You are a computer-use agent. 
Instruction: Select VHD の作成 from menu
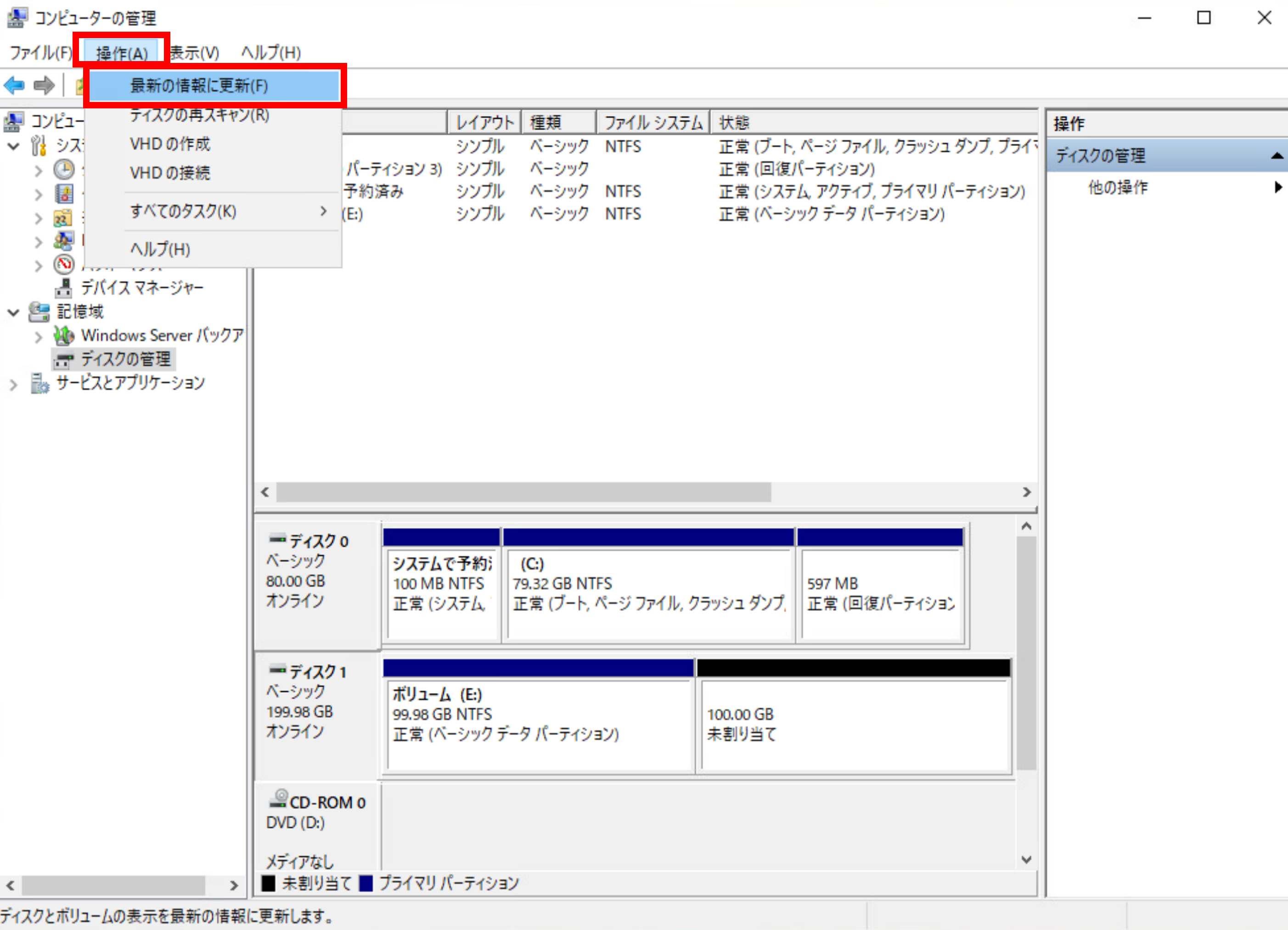click(170, 144)
